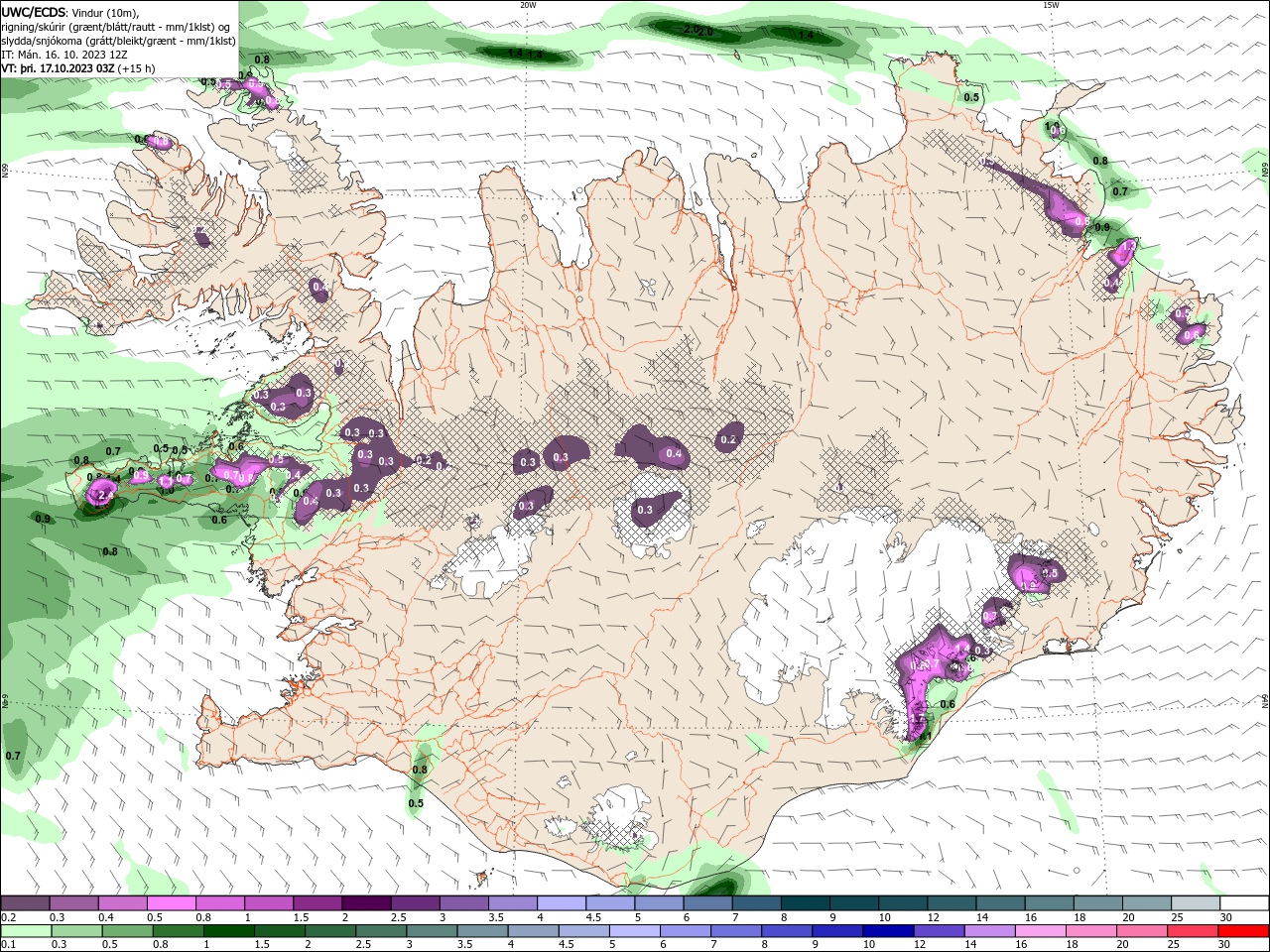Click the orchid 1–1.5 swatch in upper legend row

269,903
